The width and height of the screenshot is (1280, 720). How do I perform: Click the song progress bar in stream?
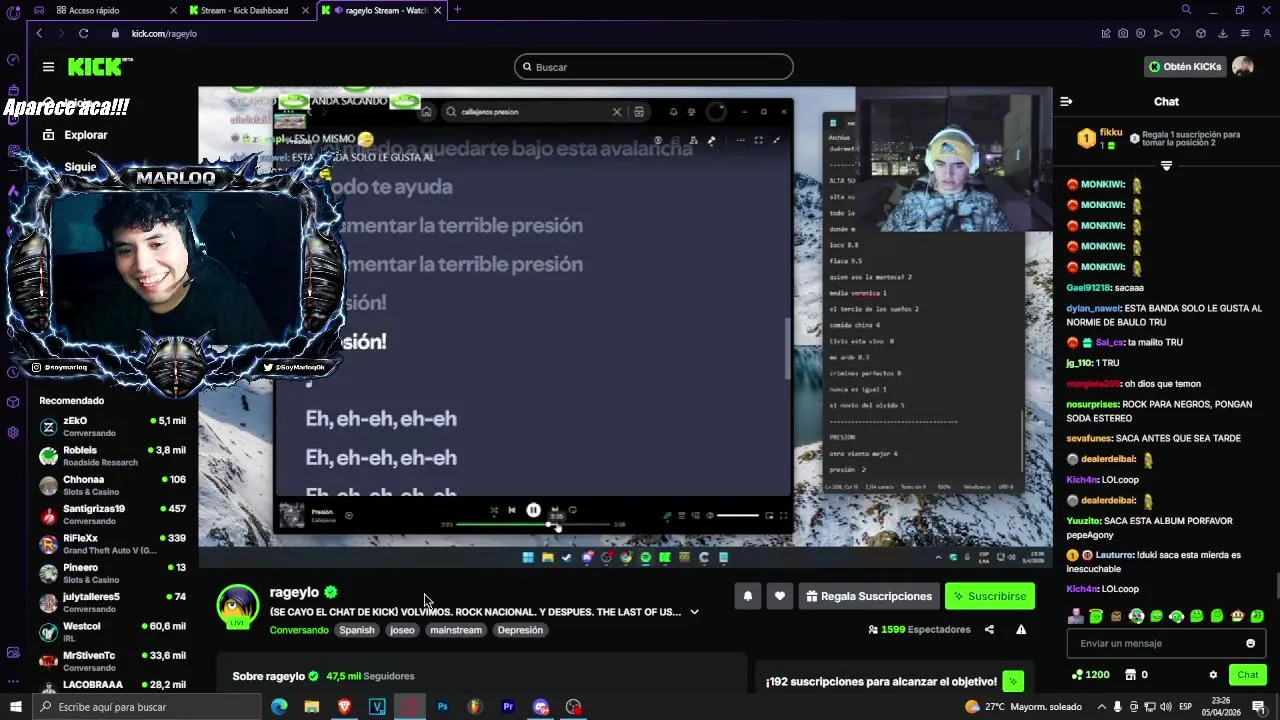[x=534, y=524]
